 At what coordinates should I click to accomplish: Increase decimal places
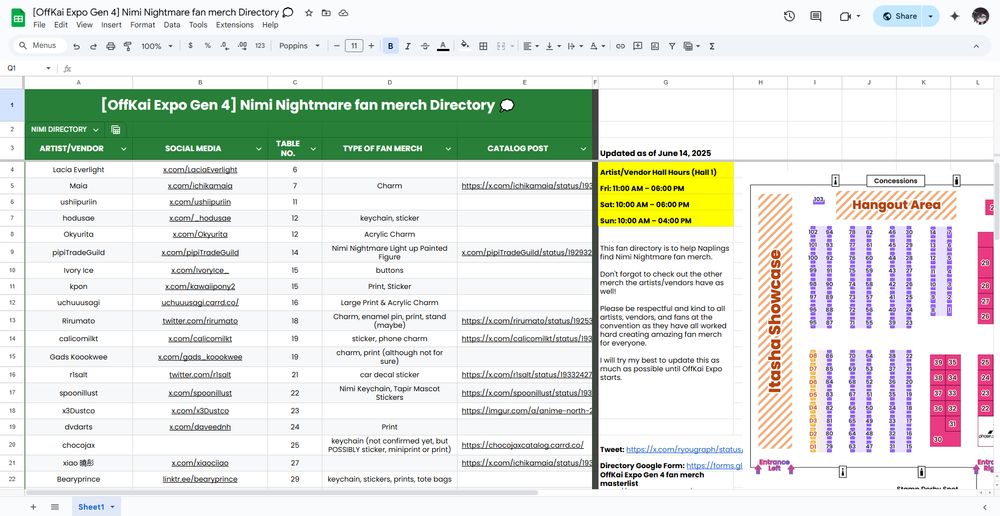tap(242, 46)
